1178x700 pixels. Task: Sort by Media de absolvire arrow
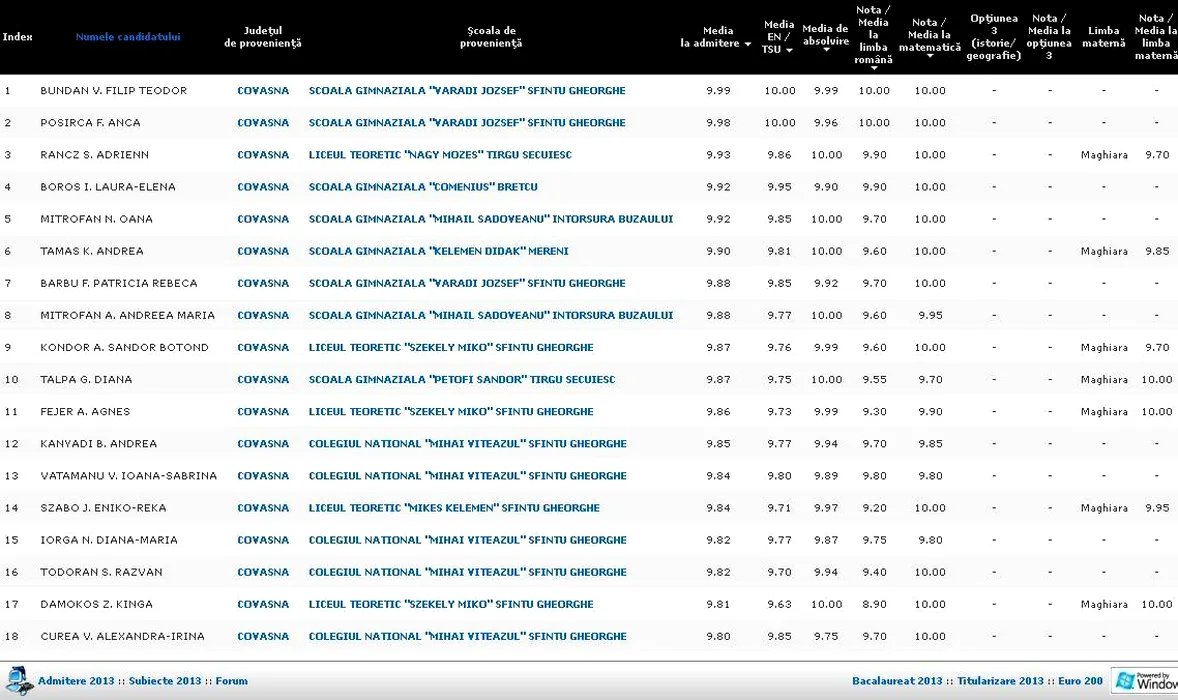(x=826, y=50)
